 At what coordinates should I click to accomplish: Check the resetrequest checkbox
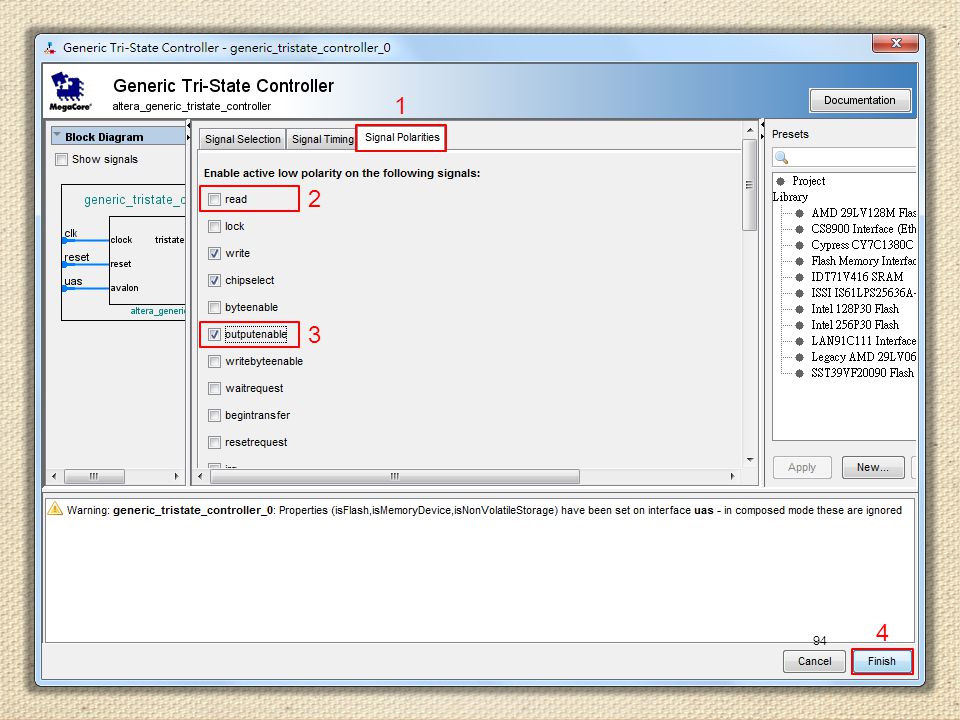click(x=214, y=442)
